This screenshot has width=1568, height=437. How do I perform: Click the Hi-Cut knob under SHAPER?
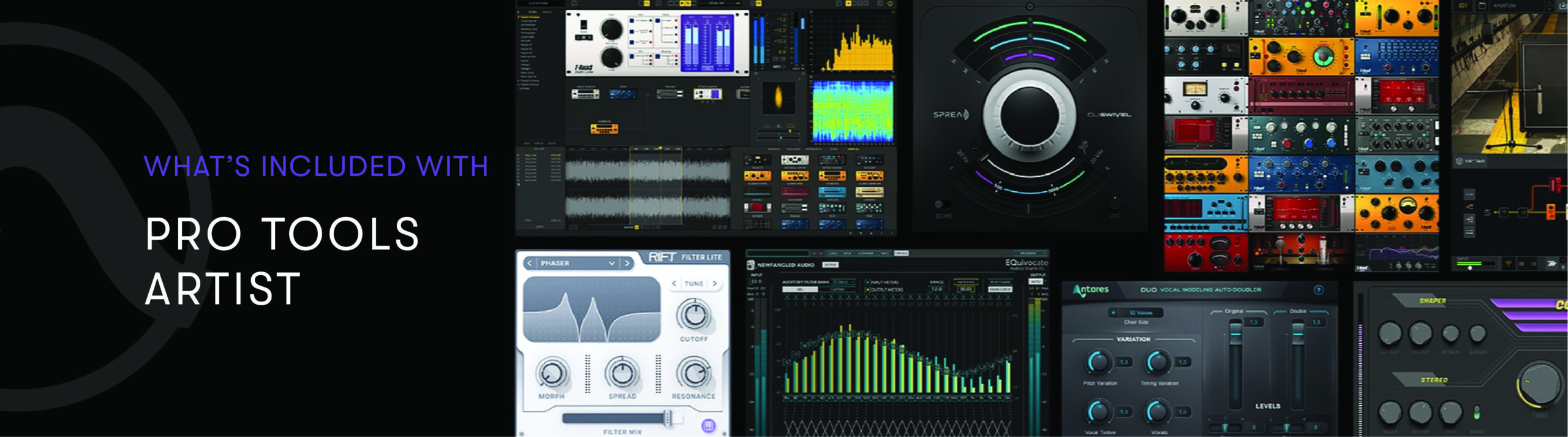(x=1420, y=333)
